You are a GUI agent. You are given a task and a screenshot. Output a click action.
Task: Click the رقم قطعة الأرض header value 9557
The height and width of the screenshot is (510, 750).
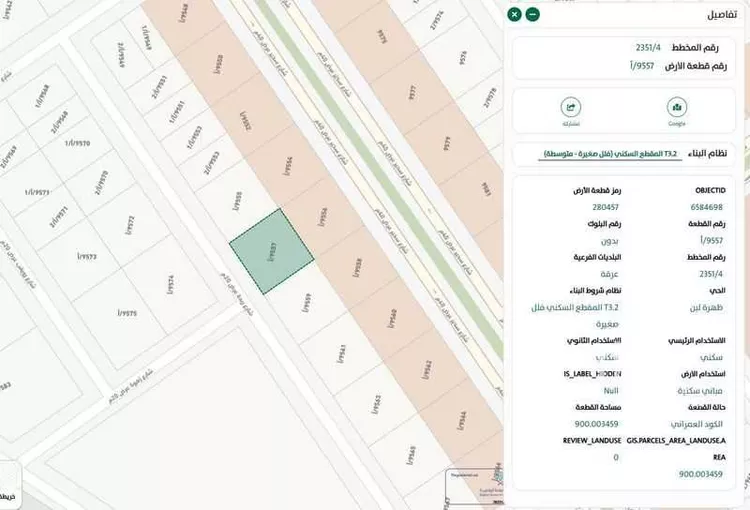642,66
